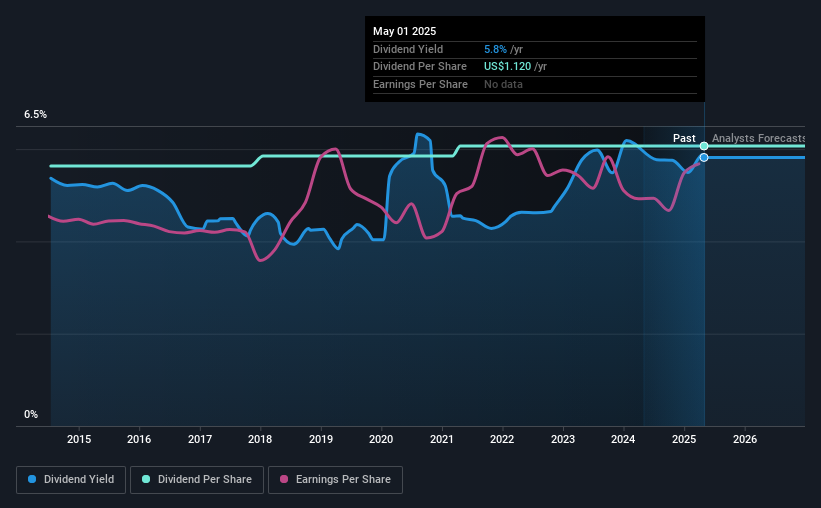This screenshot has height=508, width=821.
Task: Click the 2021 x-axis label
Action: 442,439
